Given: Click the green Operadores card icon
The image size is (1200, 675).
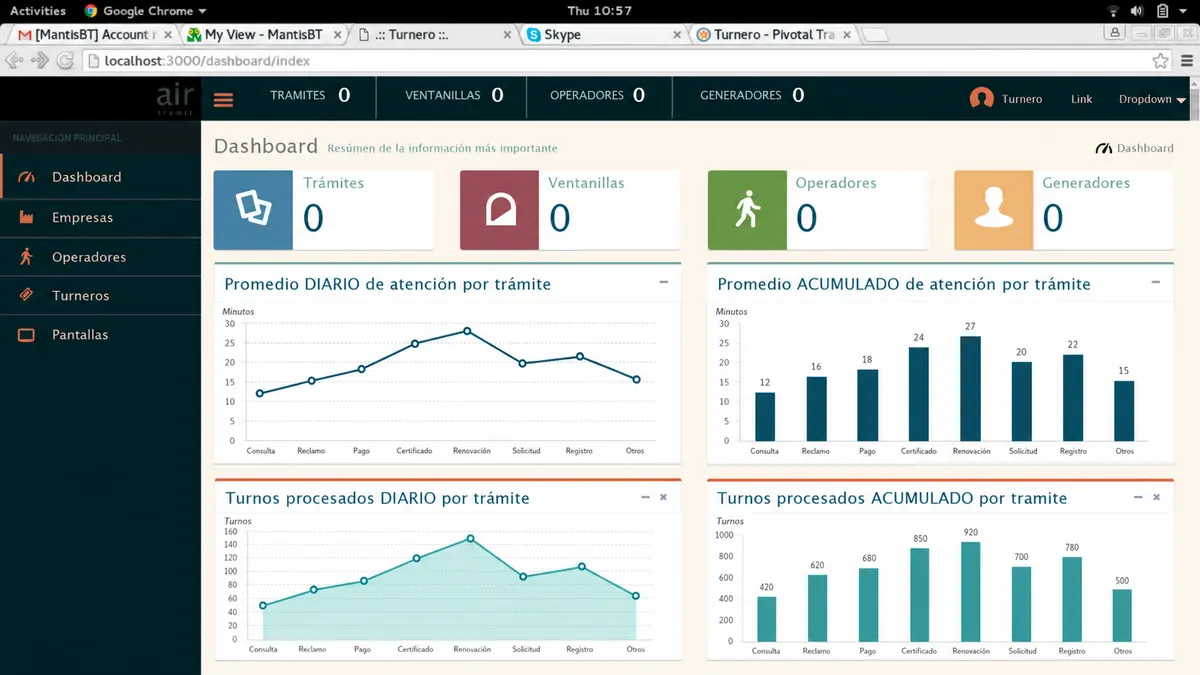Looking at the screenshot, I should pyautogui.click(x=747, y=210).
